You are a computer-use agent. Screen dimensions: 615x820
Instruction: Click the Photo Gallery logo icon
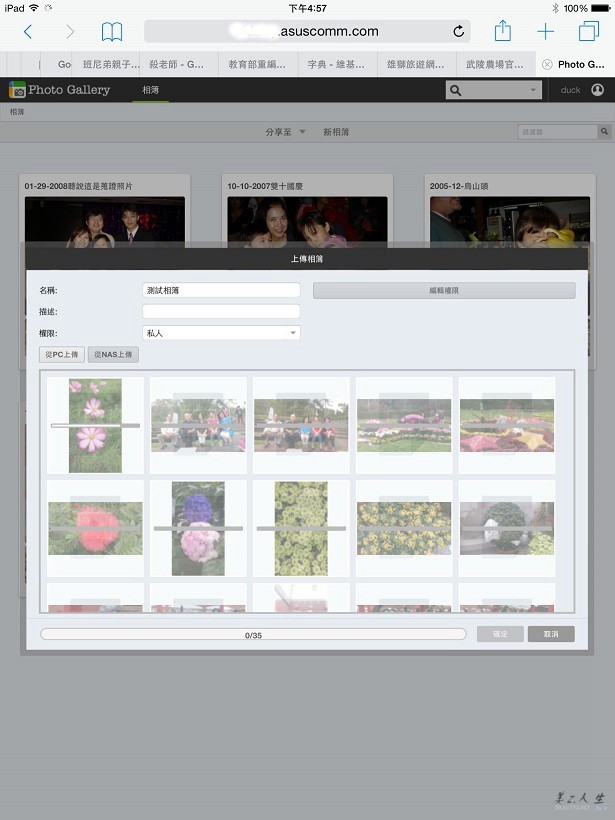tap(17, 90)
